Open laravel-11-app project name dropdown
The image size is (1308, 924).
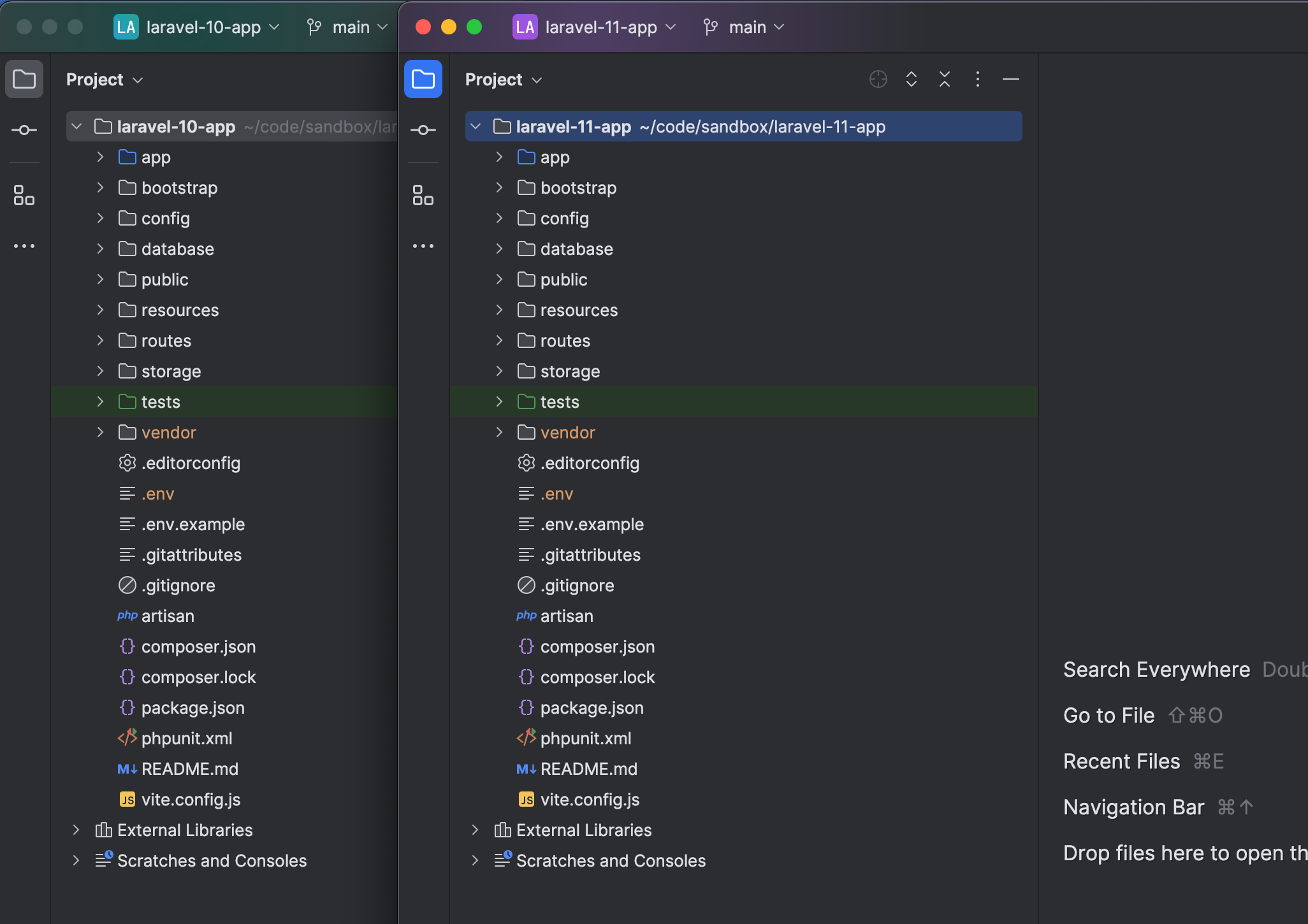(611, 27)
